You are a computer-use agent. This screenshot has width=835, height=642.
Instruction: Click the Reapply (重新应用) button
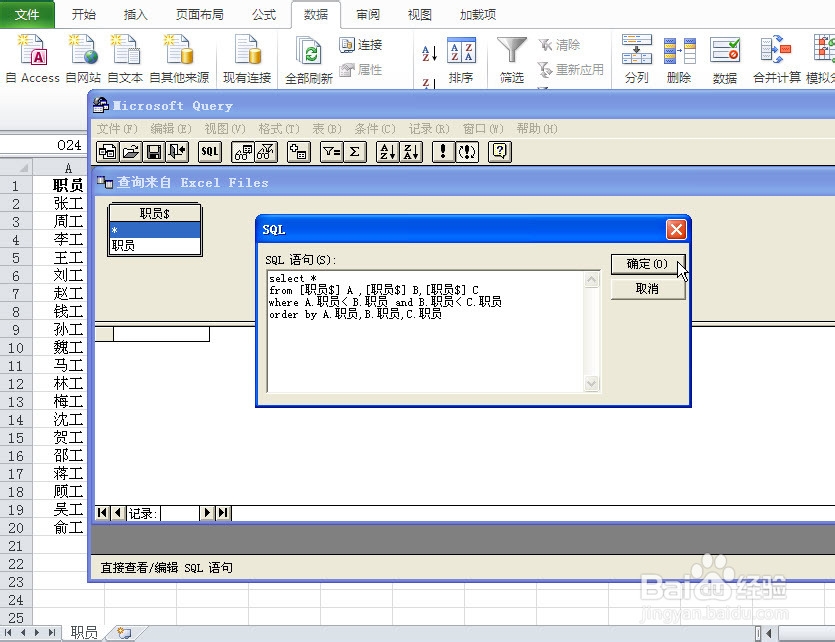pos(570,70)
